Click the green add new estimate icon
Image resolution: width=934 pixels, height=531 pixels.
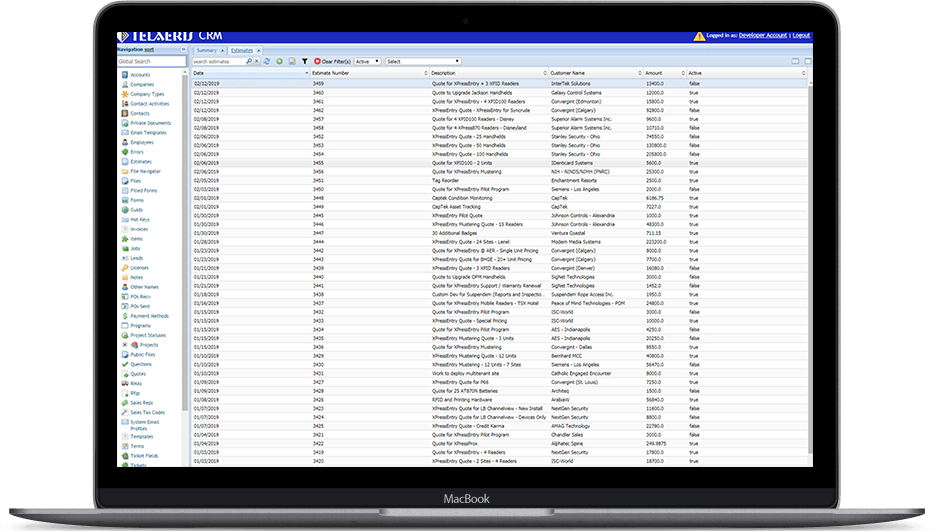coord(279,61)
